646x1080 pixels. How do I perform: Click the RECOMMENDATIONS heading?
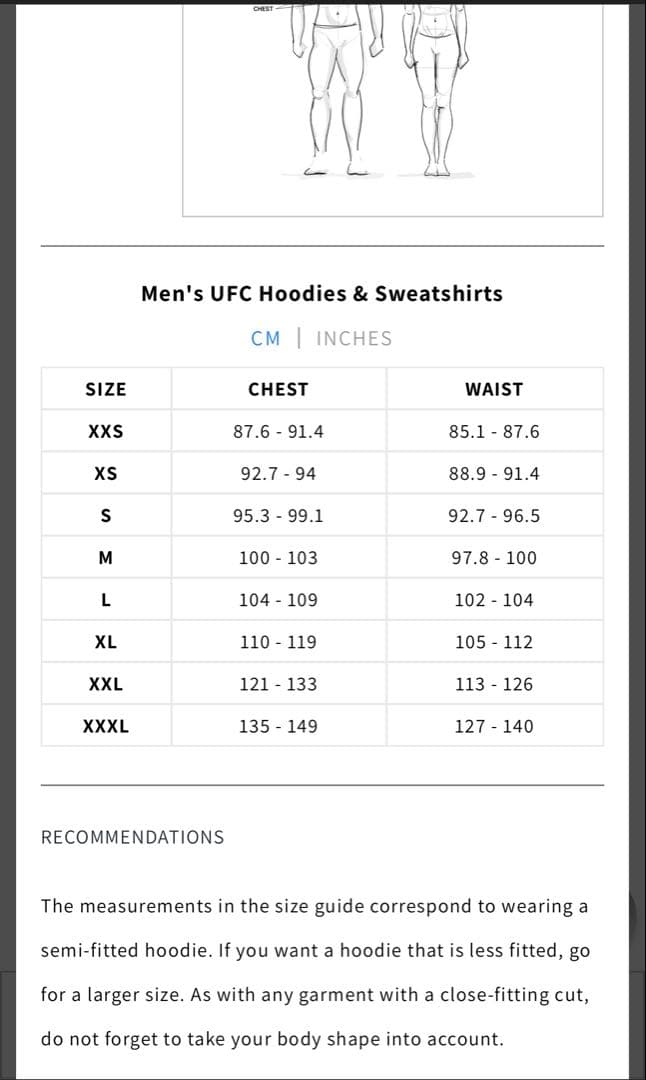click(132, 837)
